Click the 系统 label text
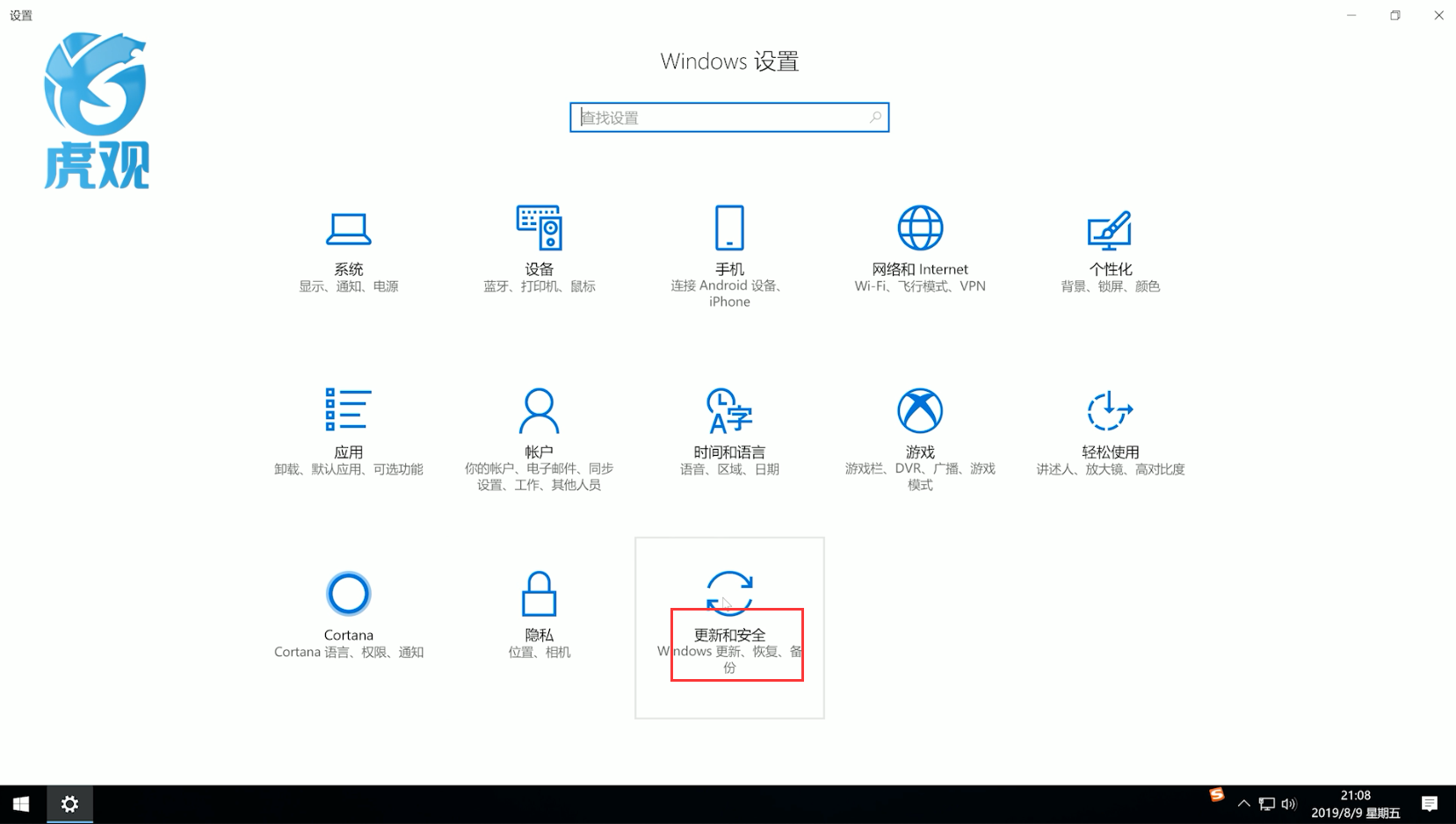Viewport: 1456px width, 824px height. pyautogui.click(x=349, y=269)
